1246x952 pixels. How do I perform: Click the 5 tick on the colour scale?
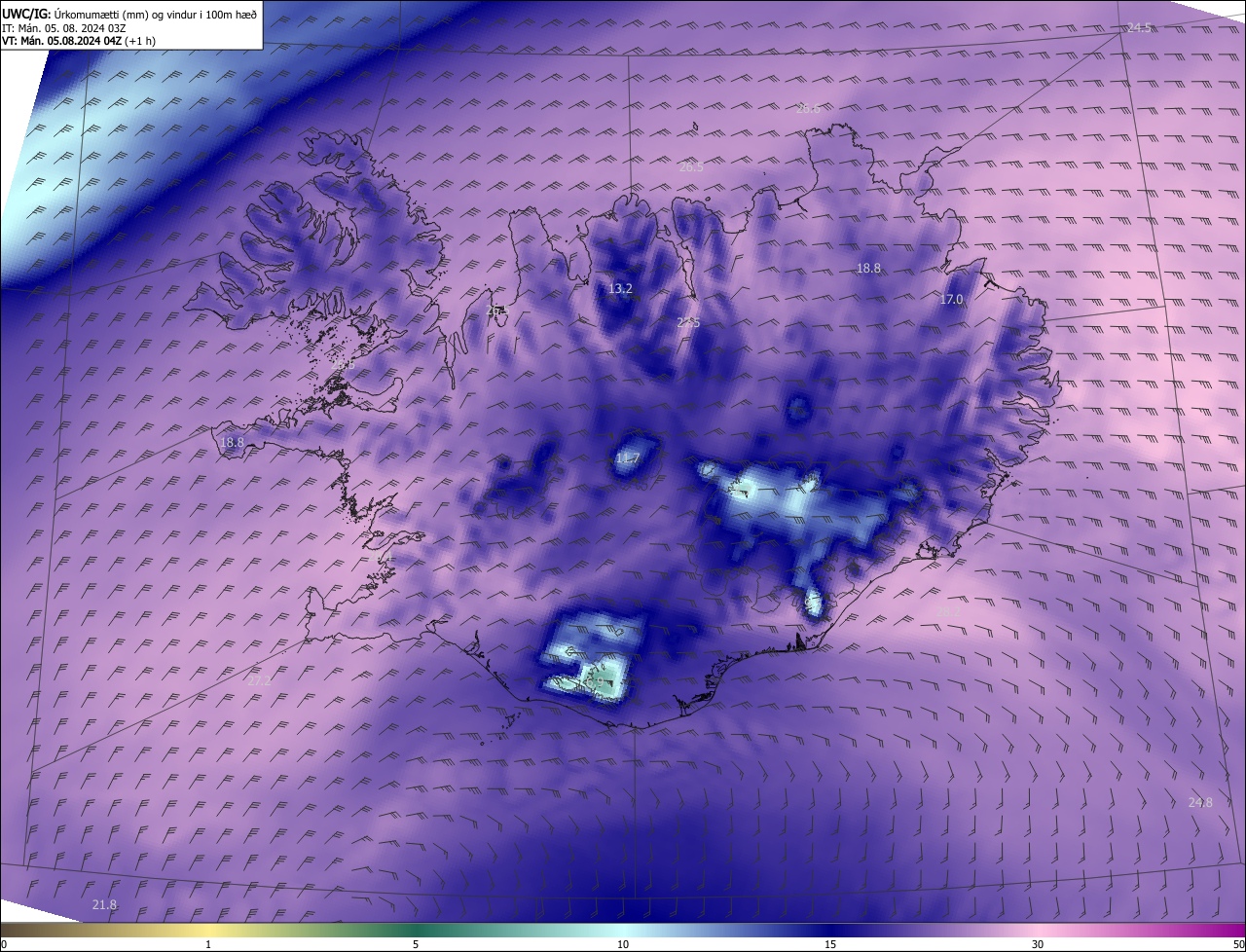pyautogui.click(x=416, y=944)
